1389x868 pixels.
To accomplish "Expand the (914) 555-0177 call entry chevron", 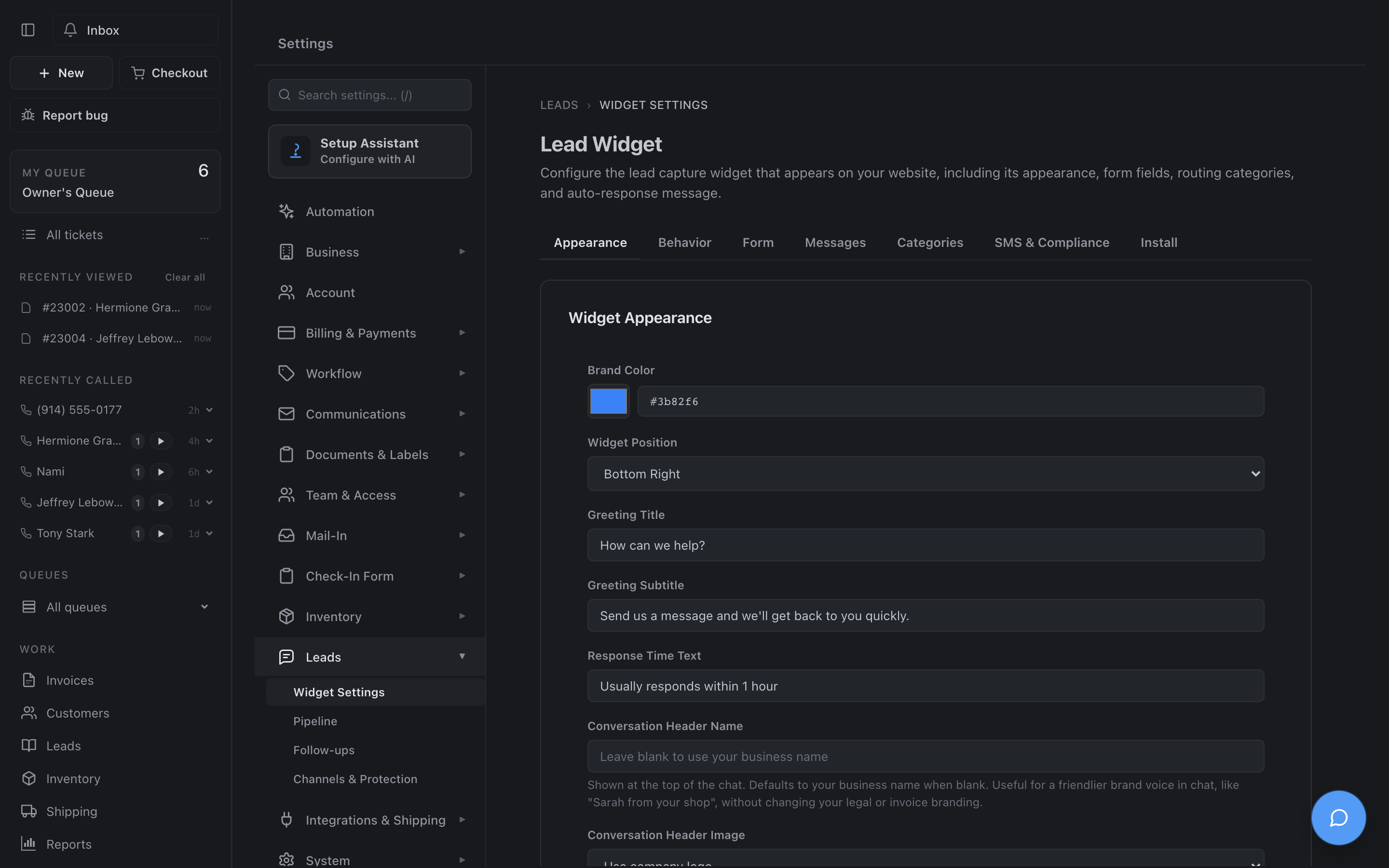I will pos(209,410).
